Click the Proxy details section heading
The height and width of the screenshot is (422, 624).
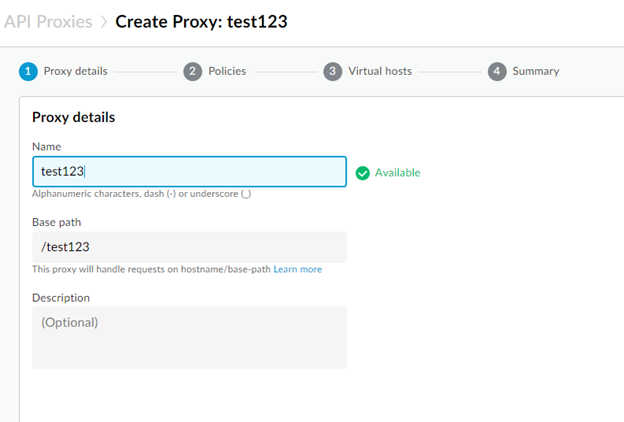point(73,117)
